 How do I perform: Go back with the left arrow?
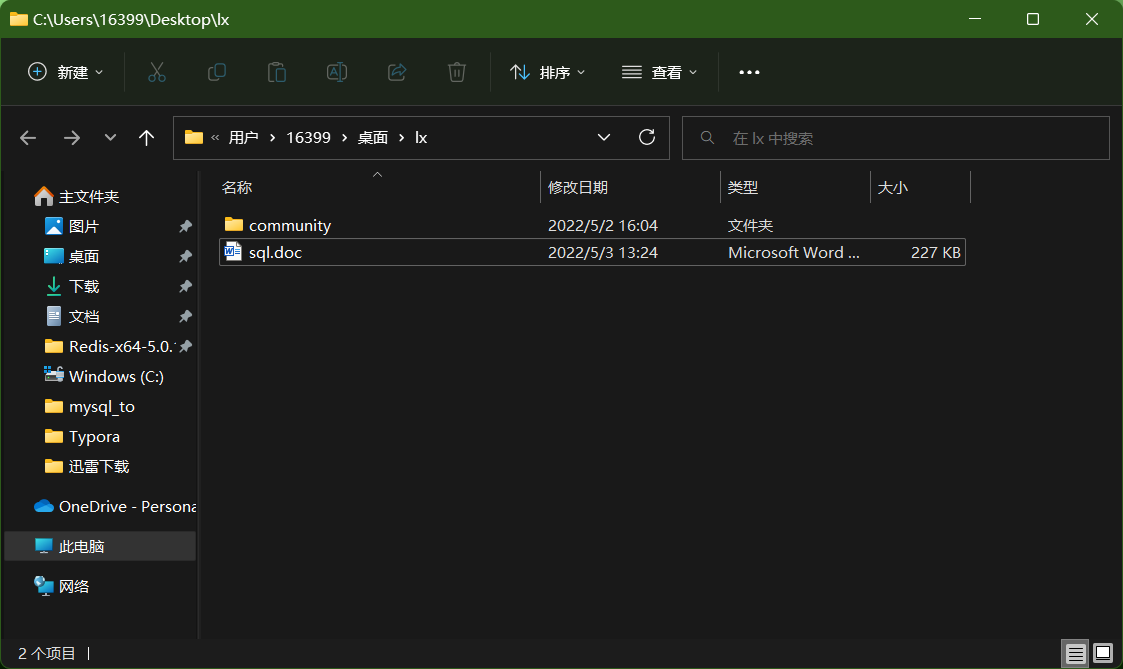pyautogui.click(x=28, y=138)
